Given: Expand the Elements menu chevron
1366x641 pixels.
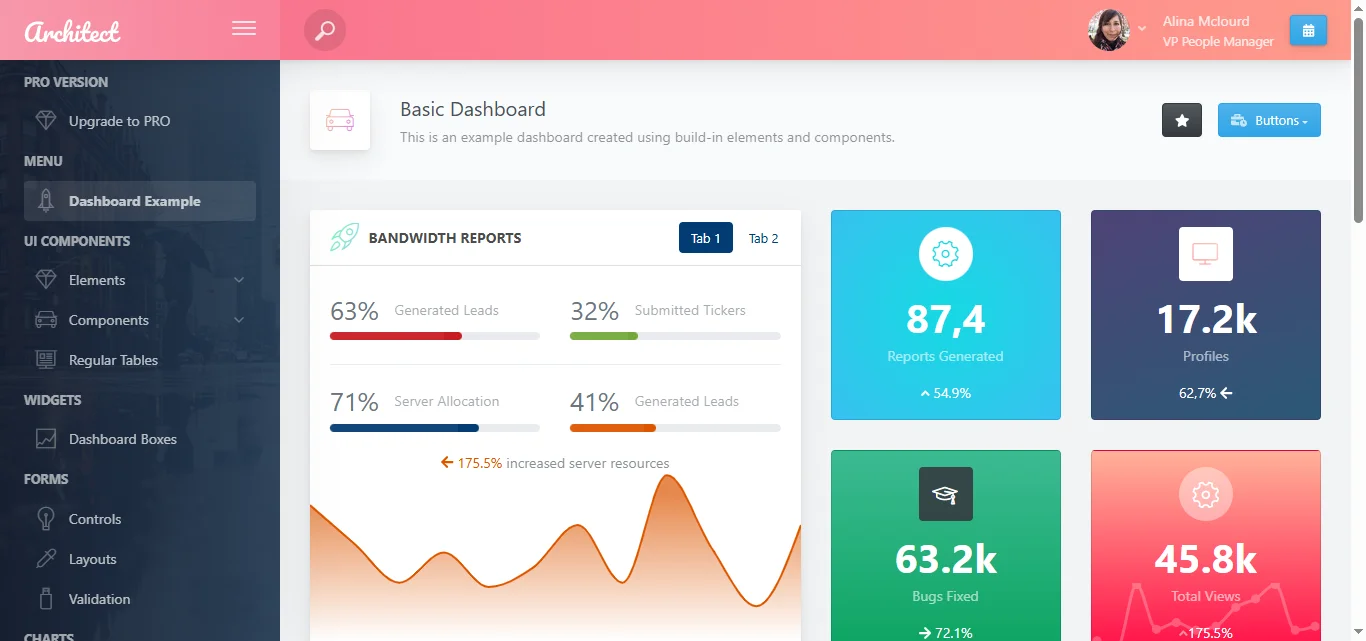Looking at the screenshot, I should [x=238, y=280].
